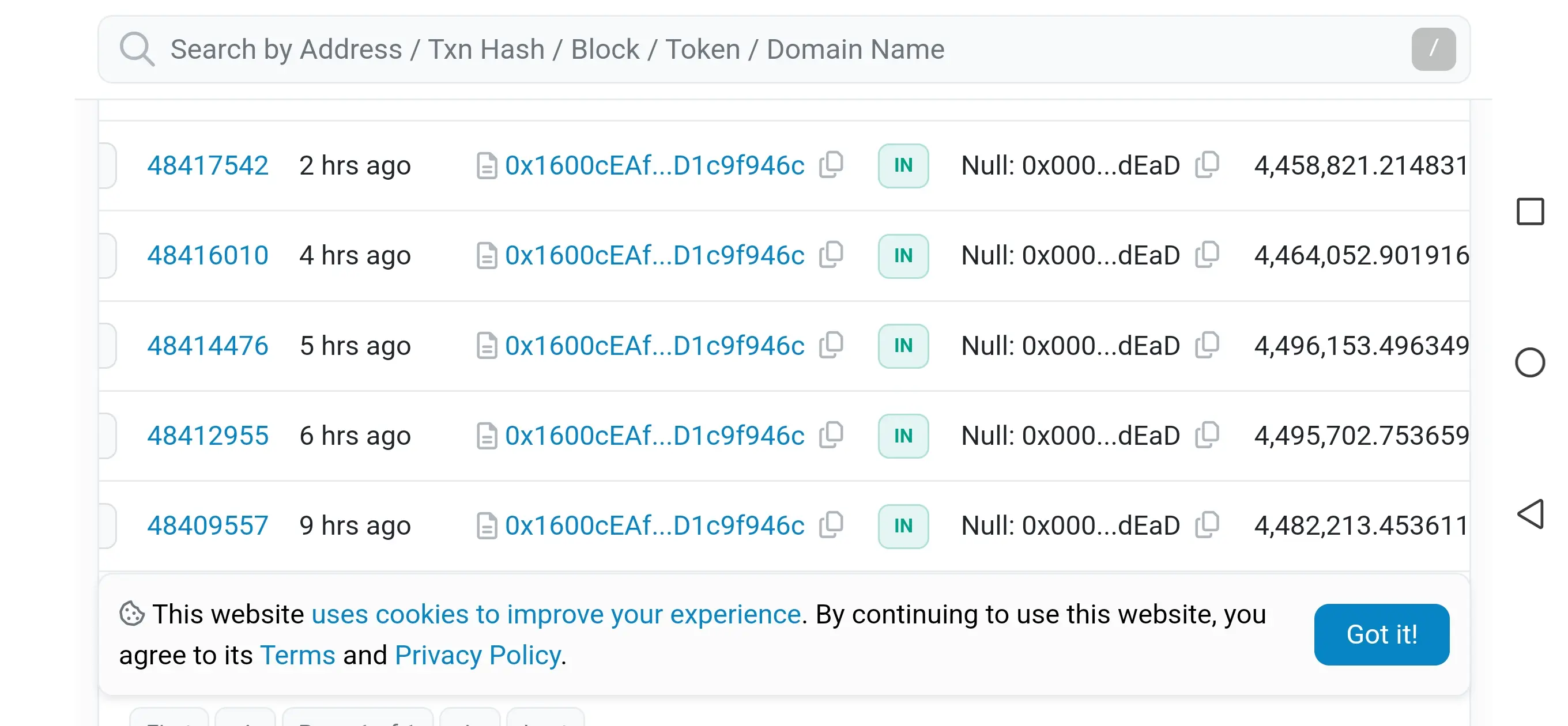
Task: Click the slash shortcut key in search bar
Action: (1434, 48)
